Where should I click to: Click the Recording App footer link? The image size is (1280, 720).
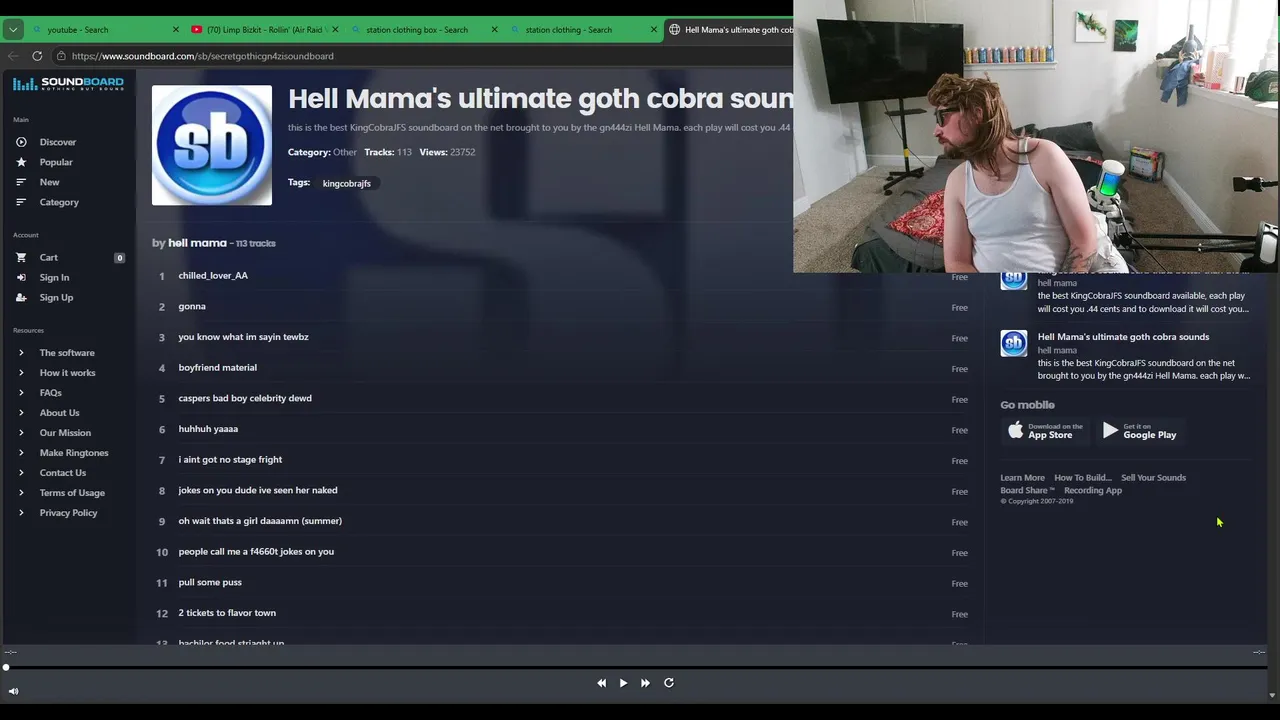1092,490
